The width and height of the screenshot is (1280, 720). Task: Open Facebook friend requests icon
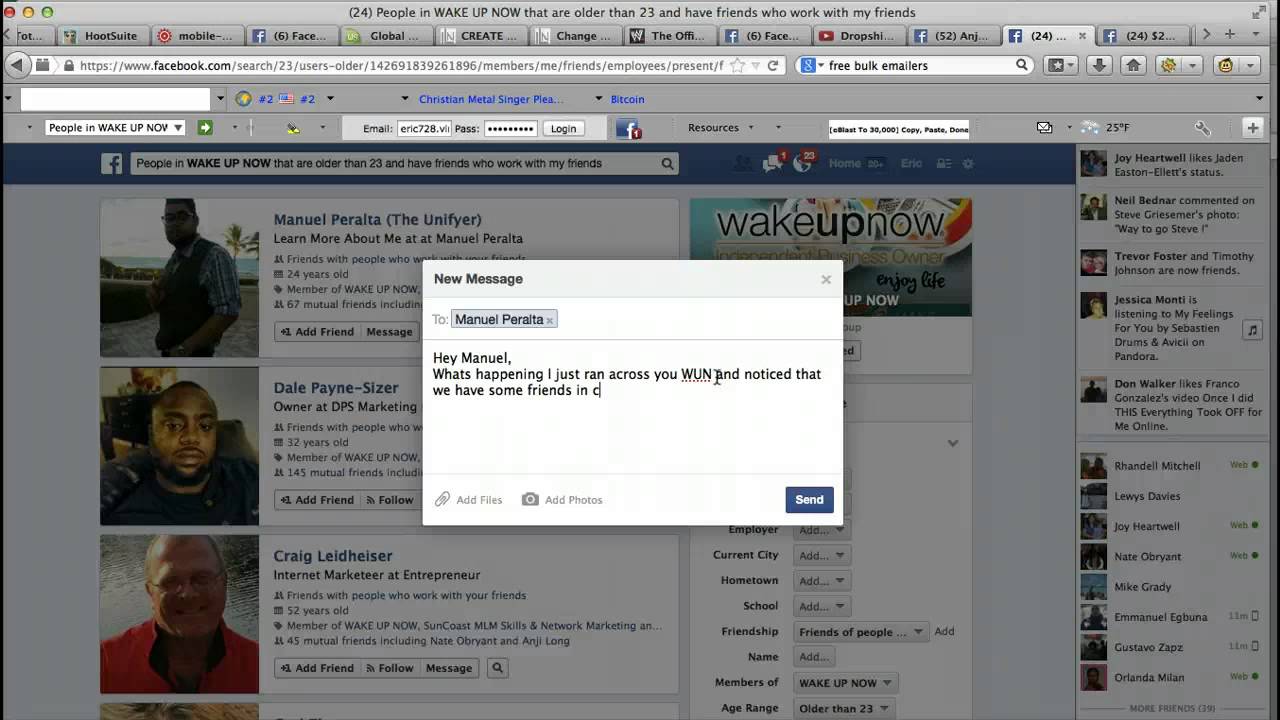pos(742,163)
